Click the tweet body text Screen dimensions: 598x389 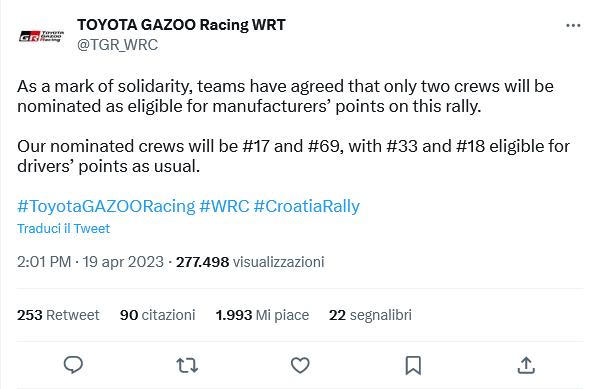click(294, 126)
